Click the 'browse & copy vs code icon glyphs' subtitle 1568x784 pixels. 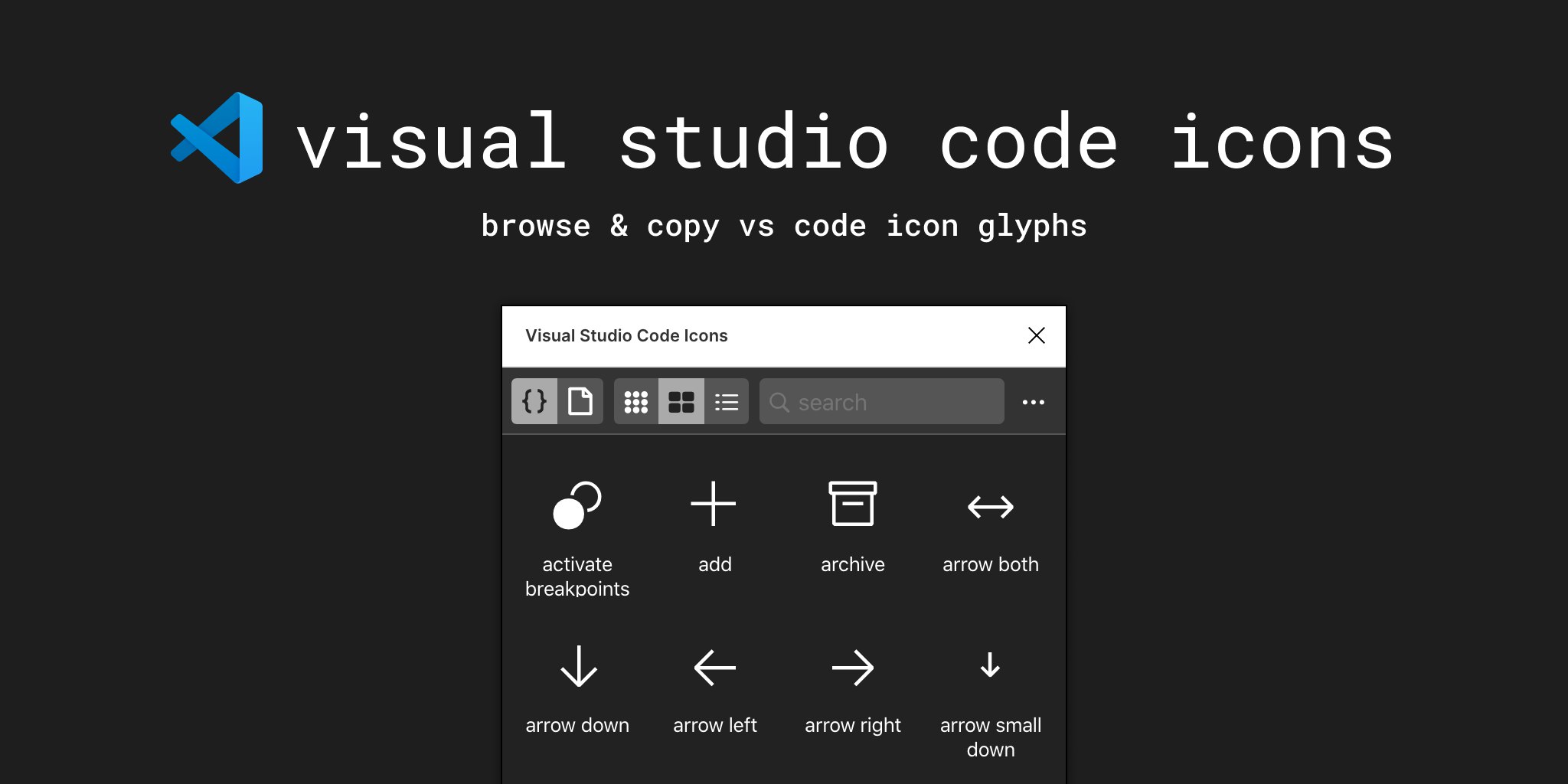(784, 226)
